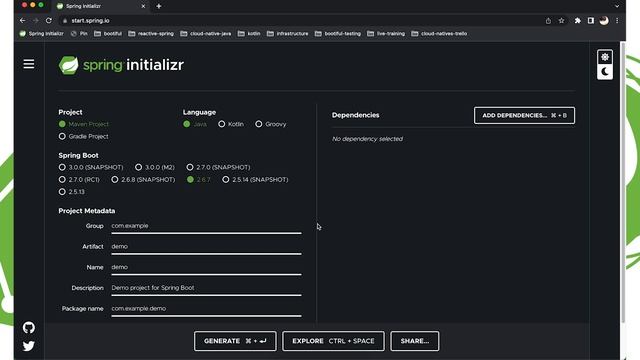Toggle the browser side panel icon

(591, 21)
